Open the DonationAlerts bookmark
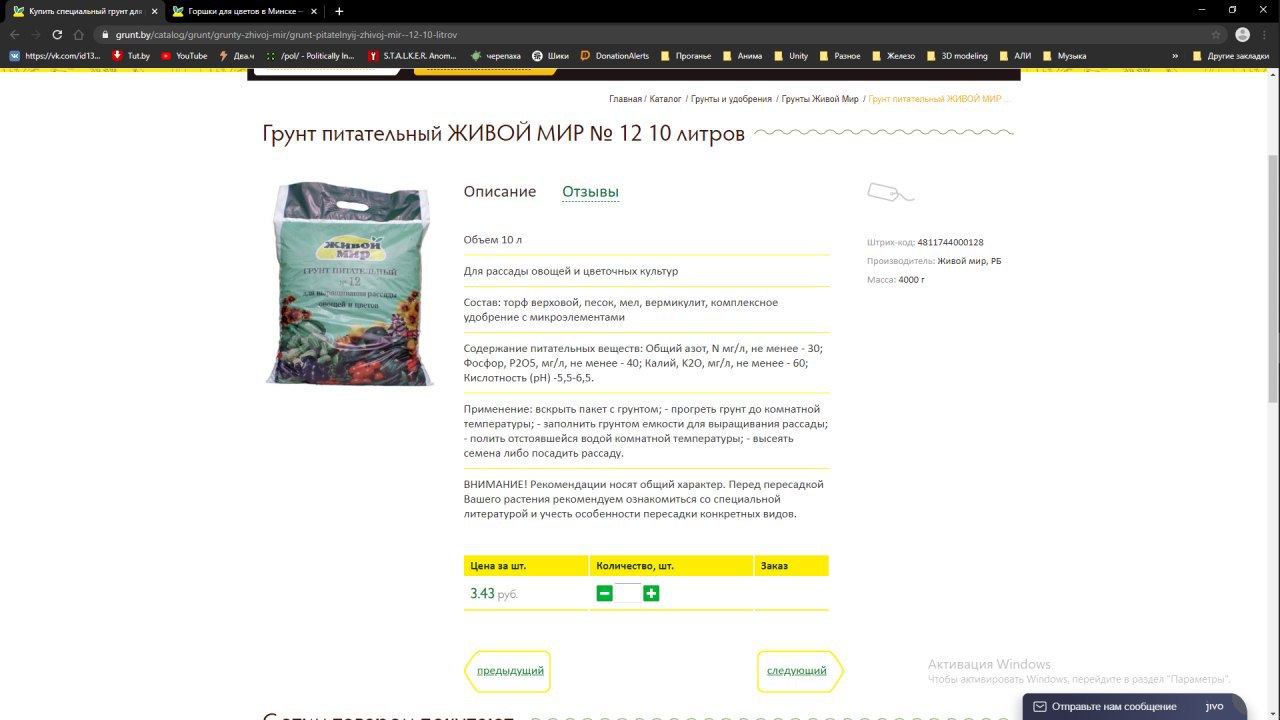The width and height of the screenshot is (1280, 720). [x=615, y=56]
